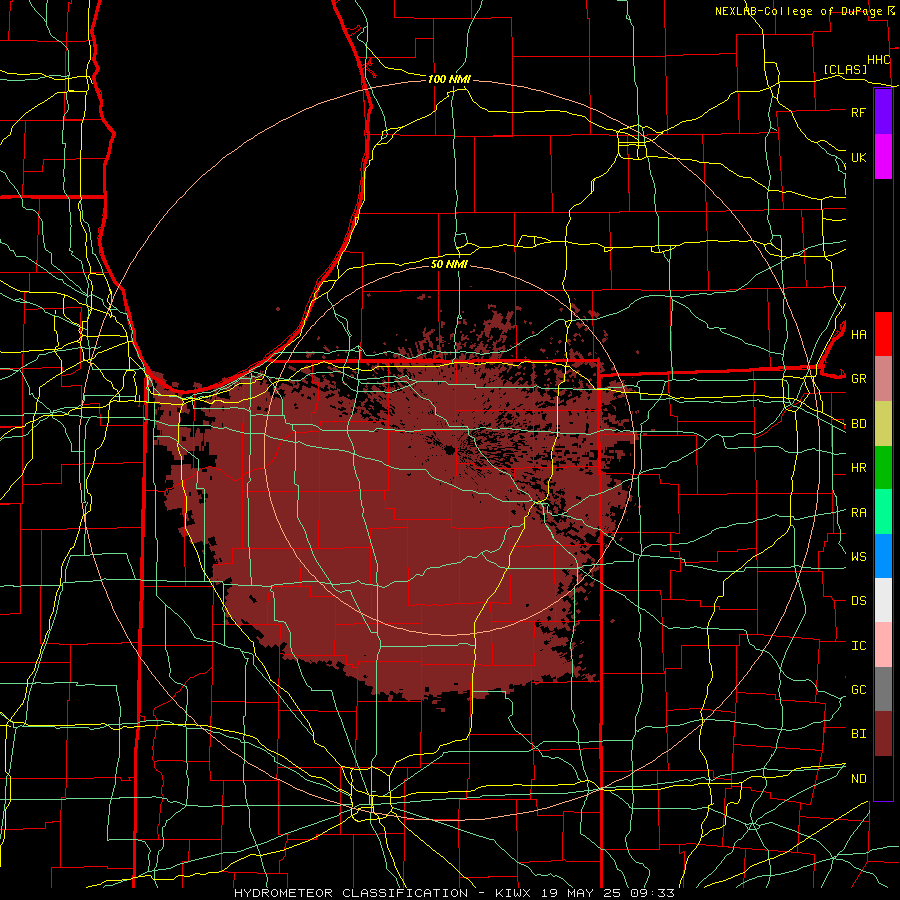900x900 pixels.
Task: Pick the white DS legend swatch
Action: pos(883,600)
